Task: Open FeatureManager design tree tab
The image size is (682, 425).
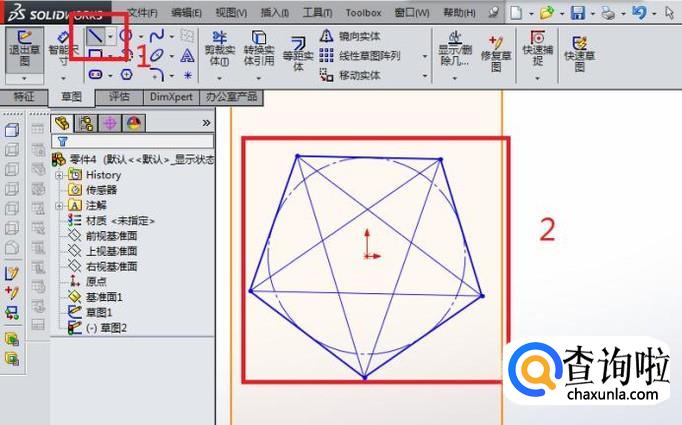Action: 62,124
